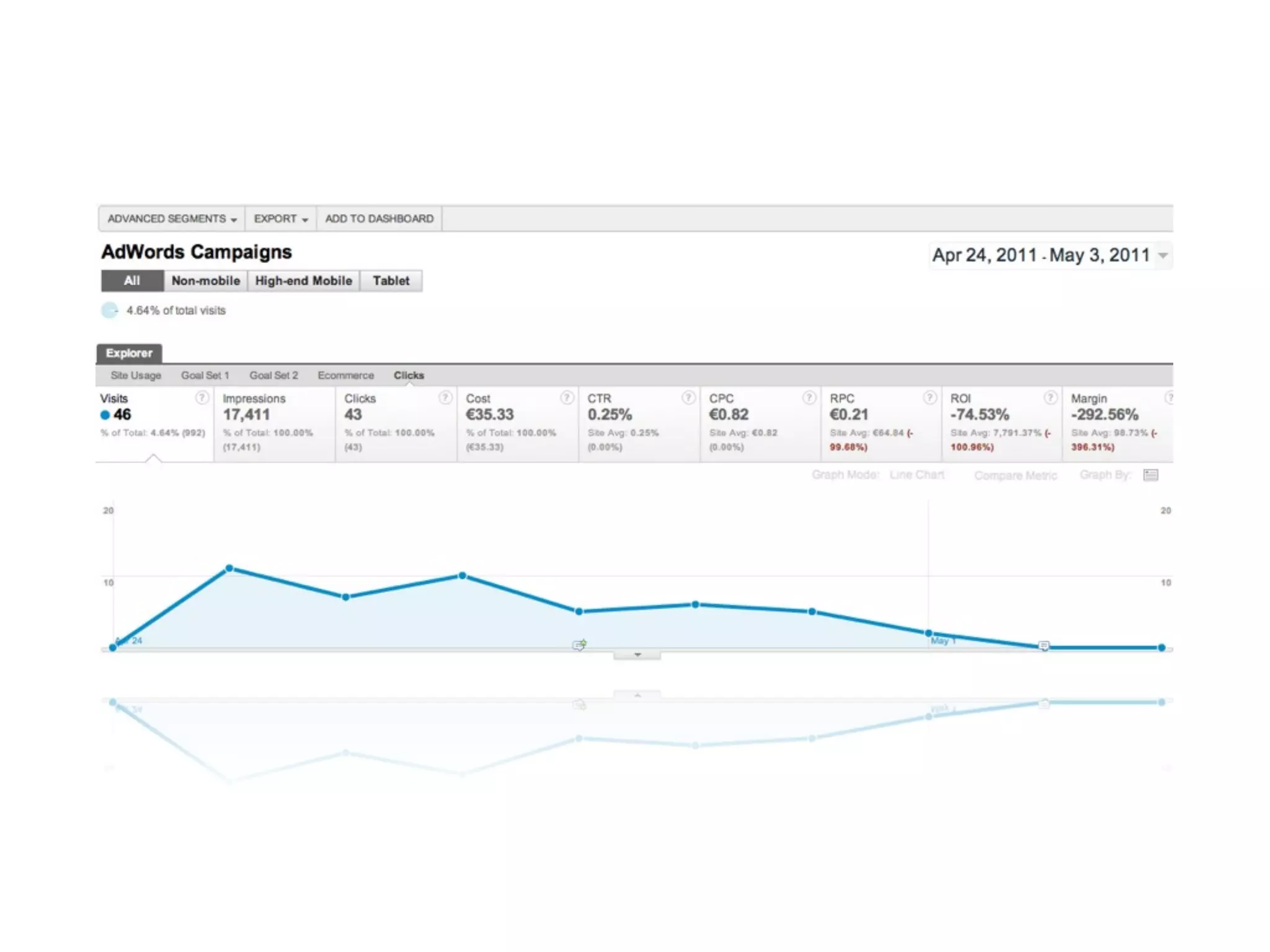The image size is (1270, 952).
Task: Click the help icon beside Cost metric
Action: (x=567, y=397)
